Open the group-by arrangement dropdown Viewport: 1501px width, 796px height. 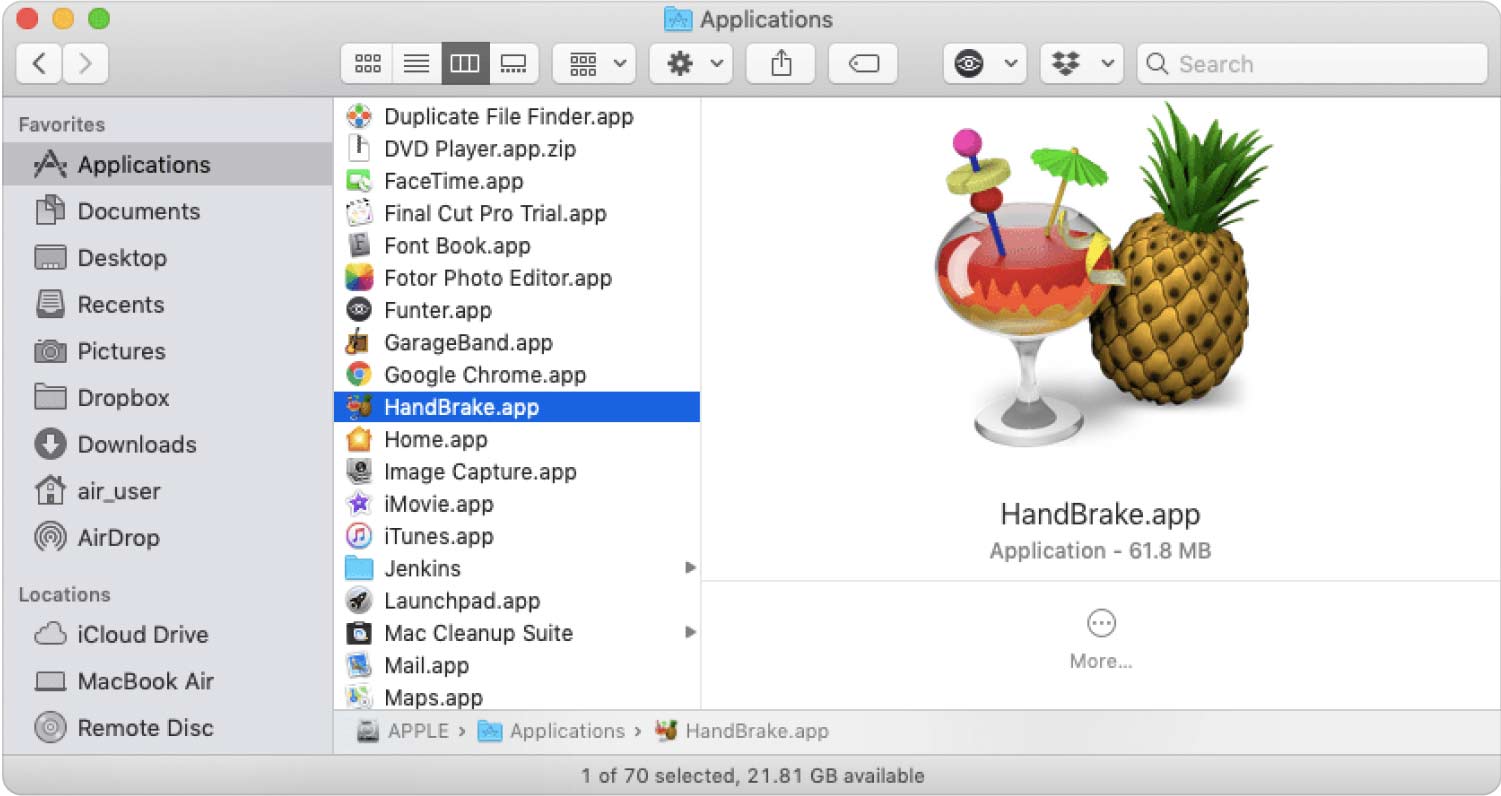click(594, 64)
